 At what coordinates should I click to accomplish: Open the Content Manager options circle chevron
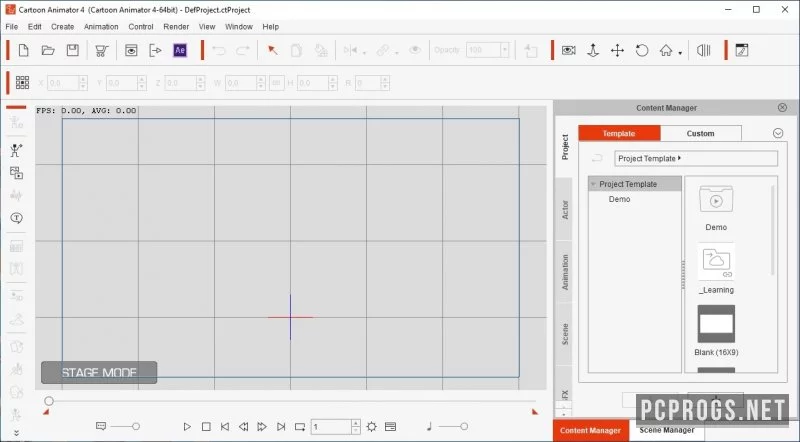(778, 133)
